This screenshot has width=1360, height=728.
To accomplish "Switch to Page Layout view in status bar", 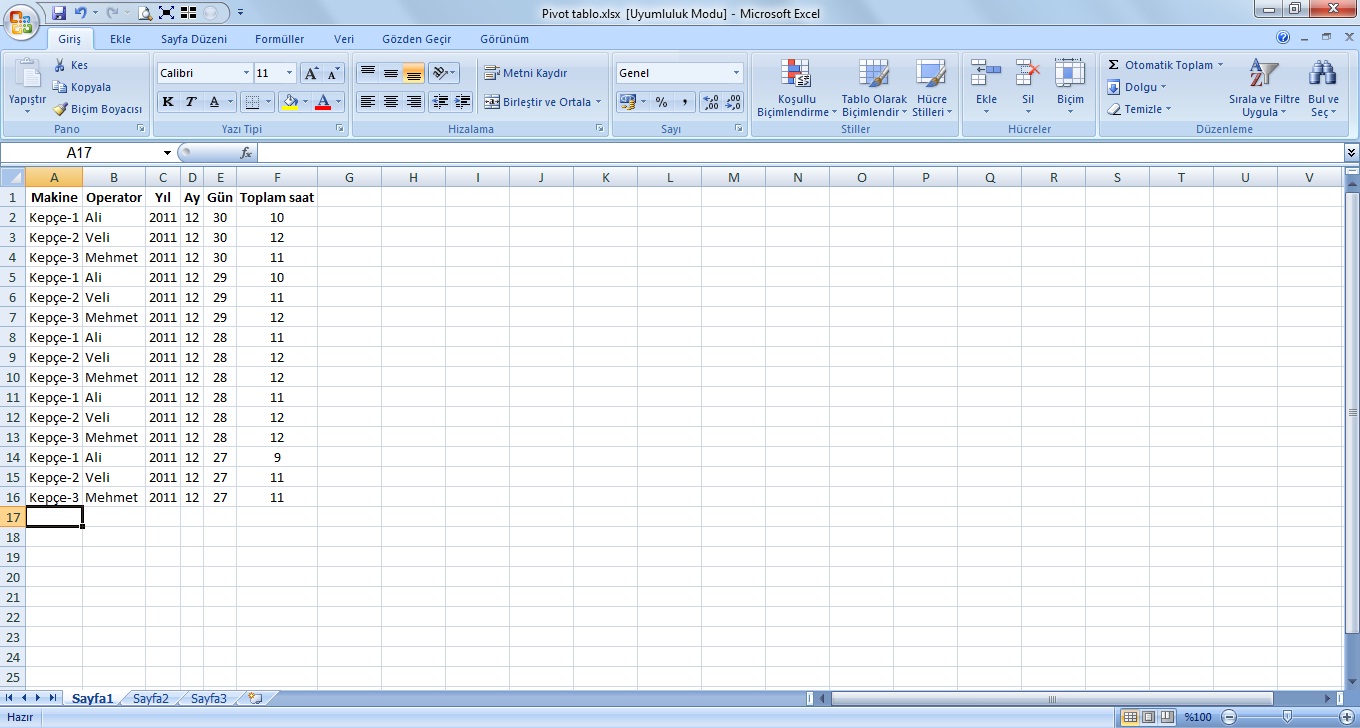I will coord(1150,717).
